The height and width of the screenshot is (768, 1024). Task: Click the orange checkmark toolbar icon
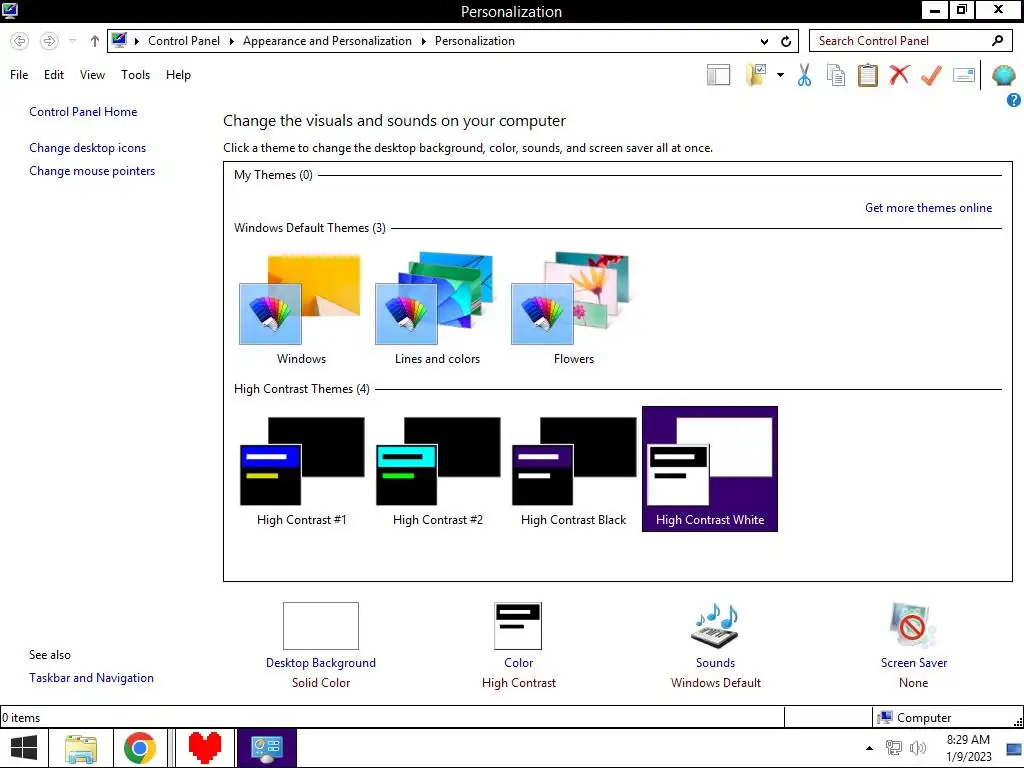tap(931, 74)
